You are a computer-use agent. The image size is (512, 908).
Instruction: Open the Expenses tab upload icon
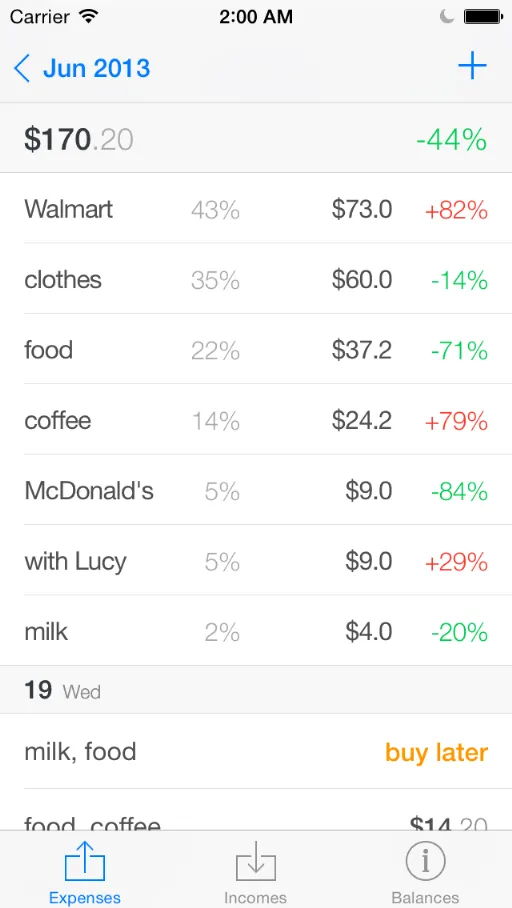[85, 862]
